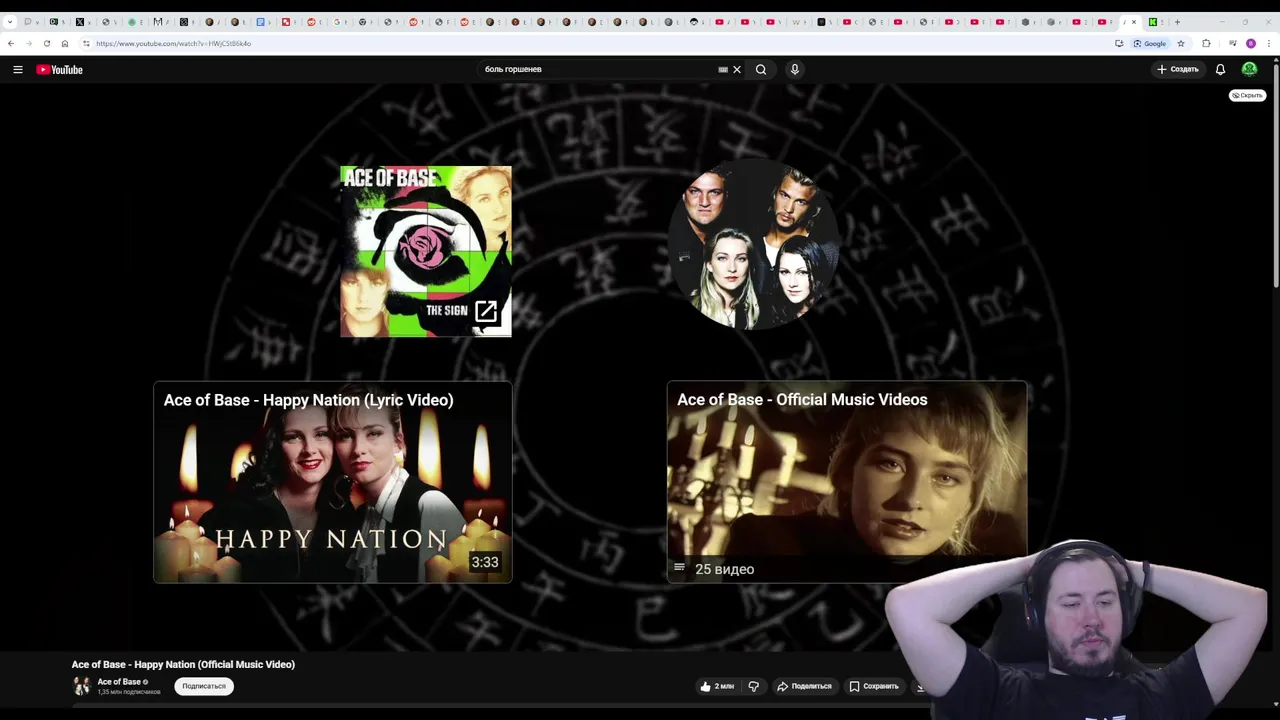Open Google Lens chip in address bar
Viewport: 1280px width, 720px height.
pyautogui.click(x=1150, y=43)
